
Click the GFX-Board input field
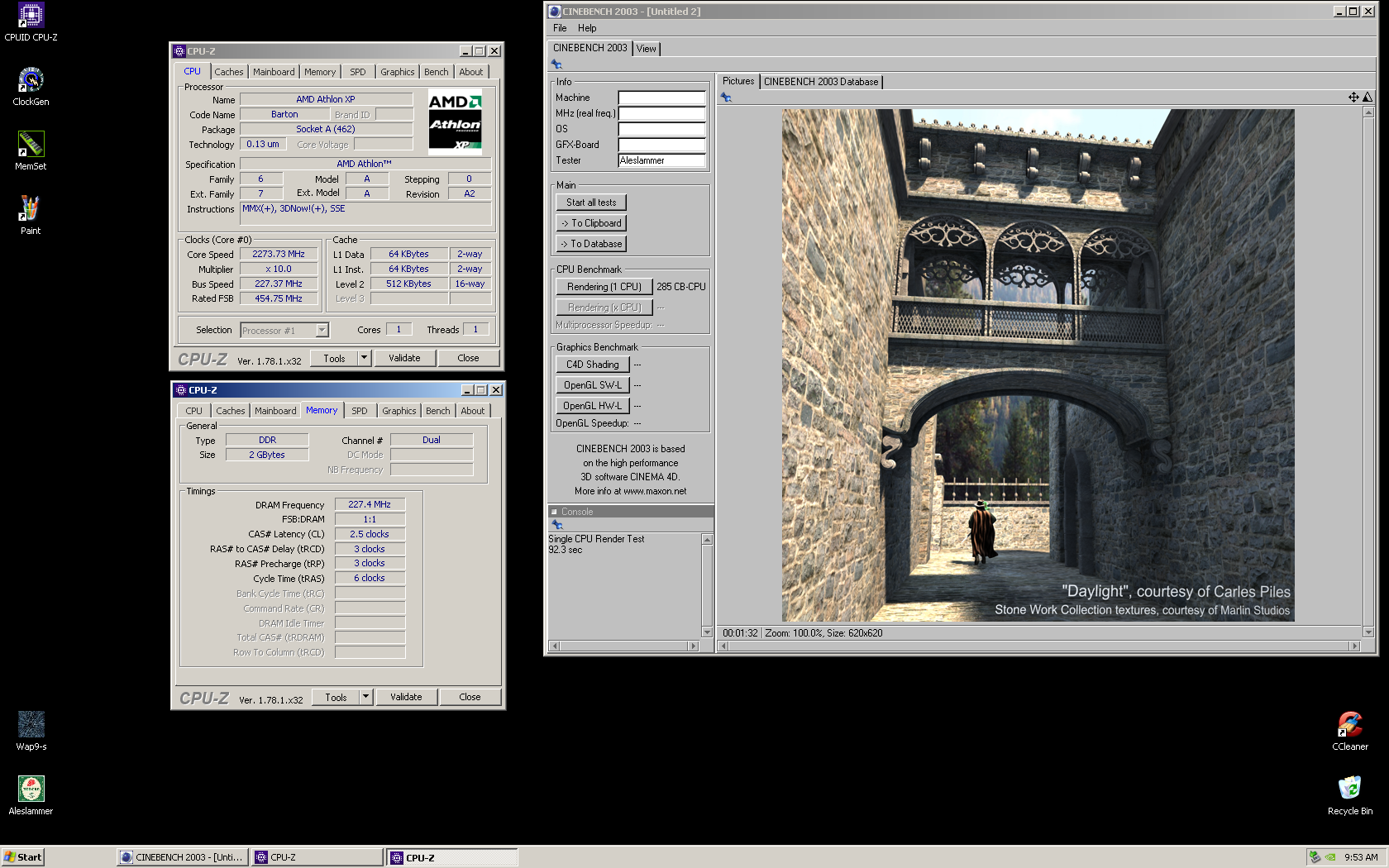661,145
